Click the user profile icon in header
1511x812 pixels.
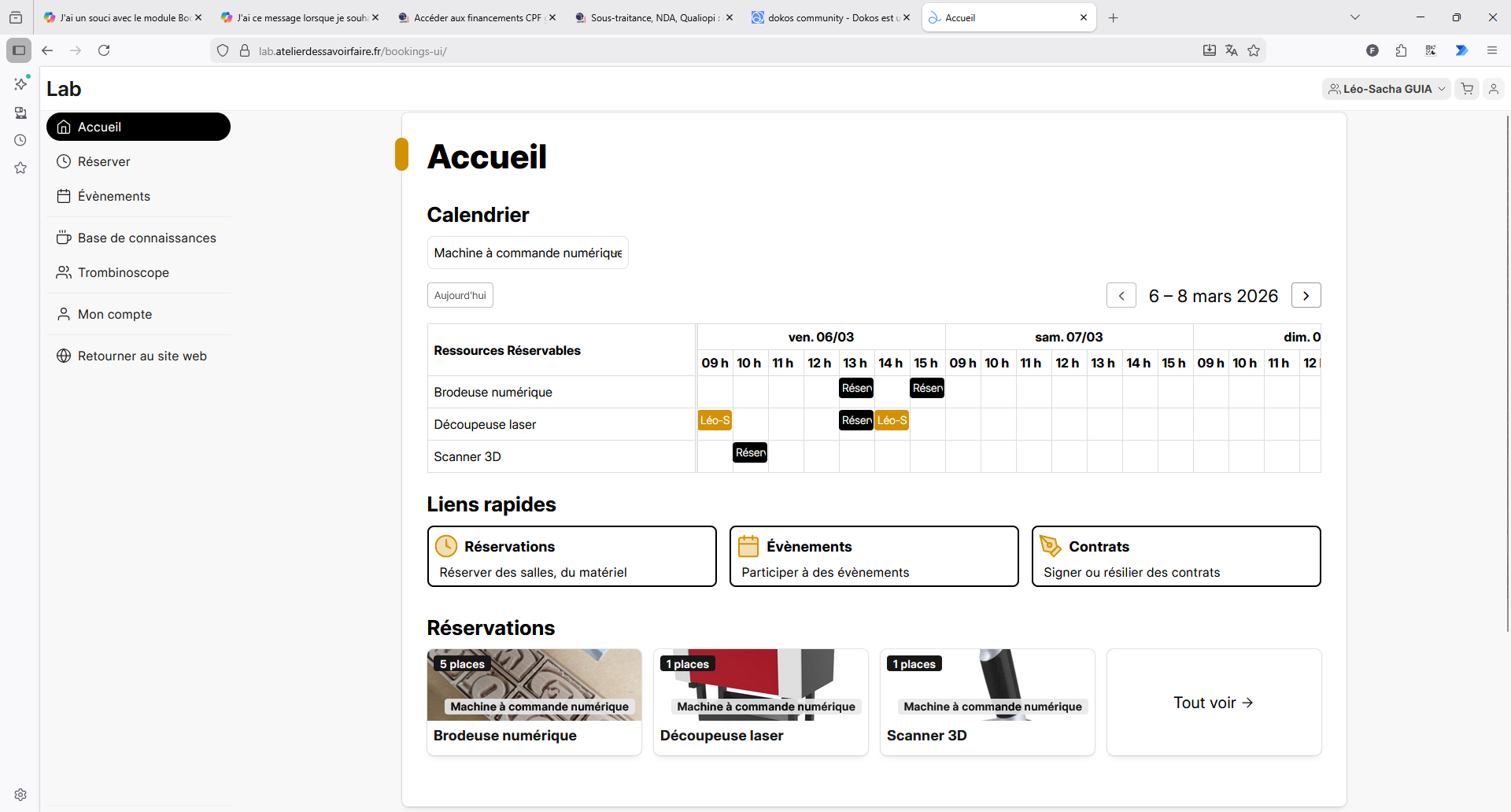[x=1493, y=89]
